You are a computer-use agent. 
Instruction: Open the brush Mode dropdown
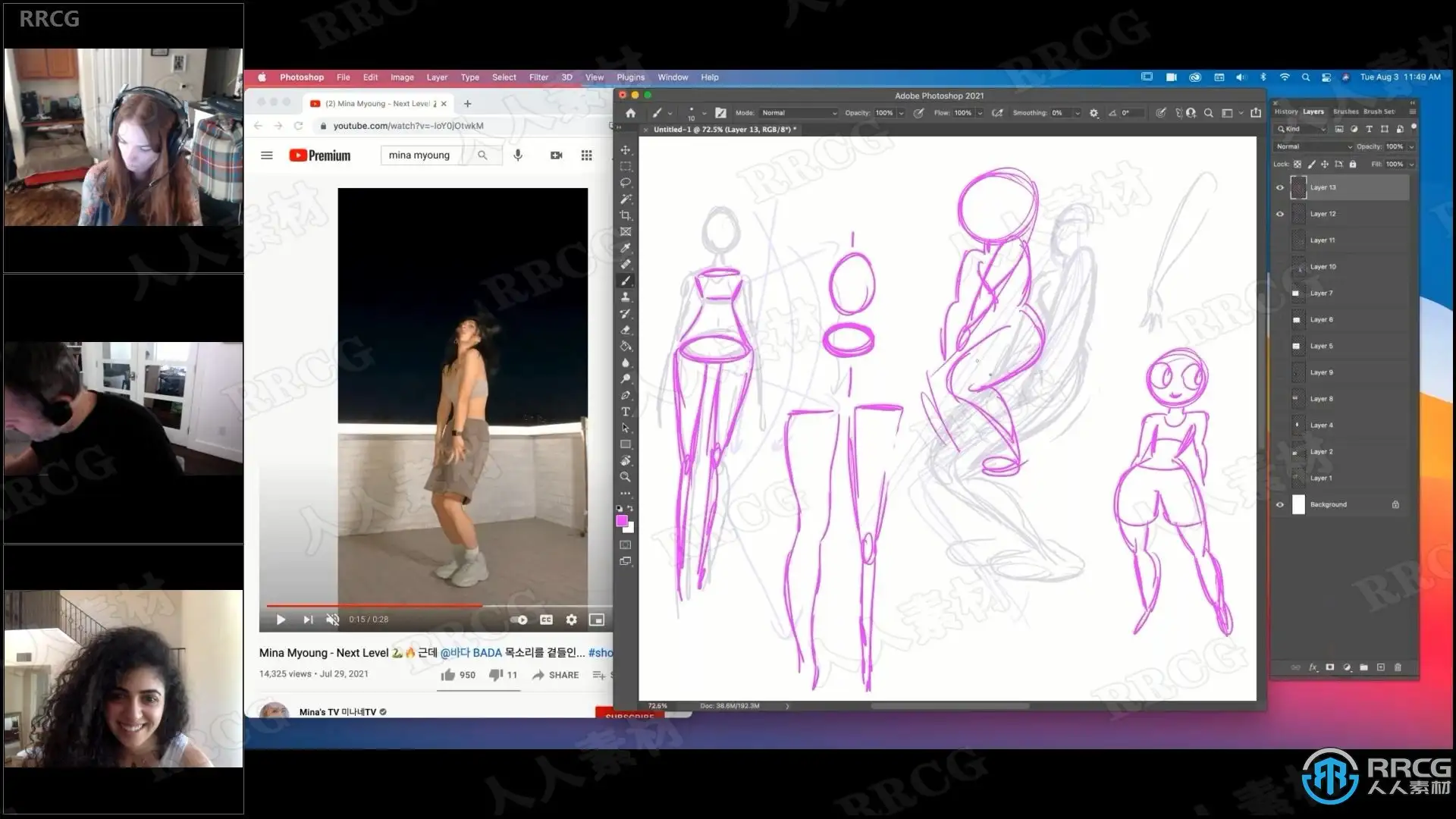point(799,113)
